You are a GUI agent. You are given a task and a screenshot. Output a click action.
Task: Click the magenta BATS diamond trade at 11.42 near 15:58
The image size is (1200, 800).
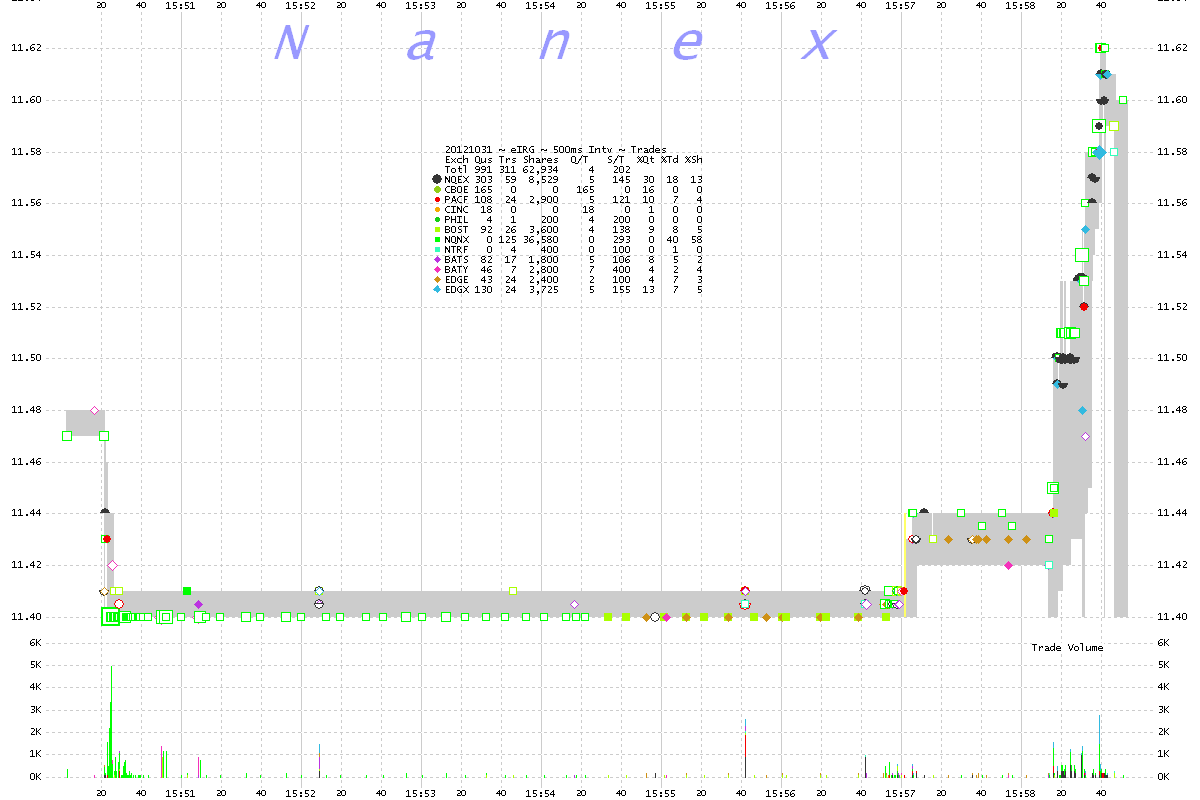click(x=1008, y=565)
